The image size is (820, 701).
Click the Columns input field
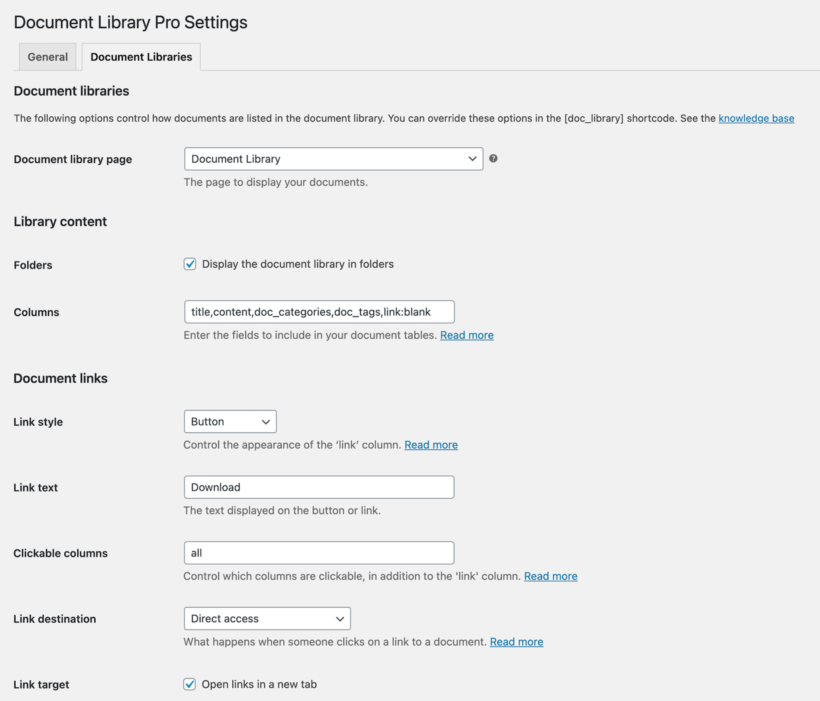(x=318, y=312)
